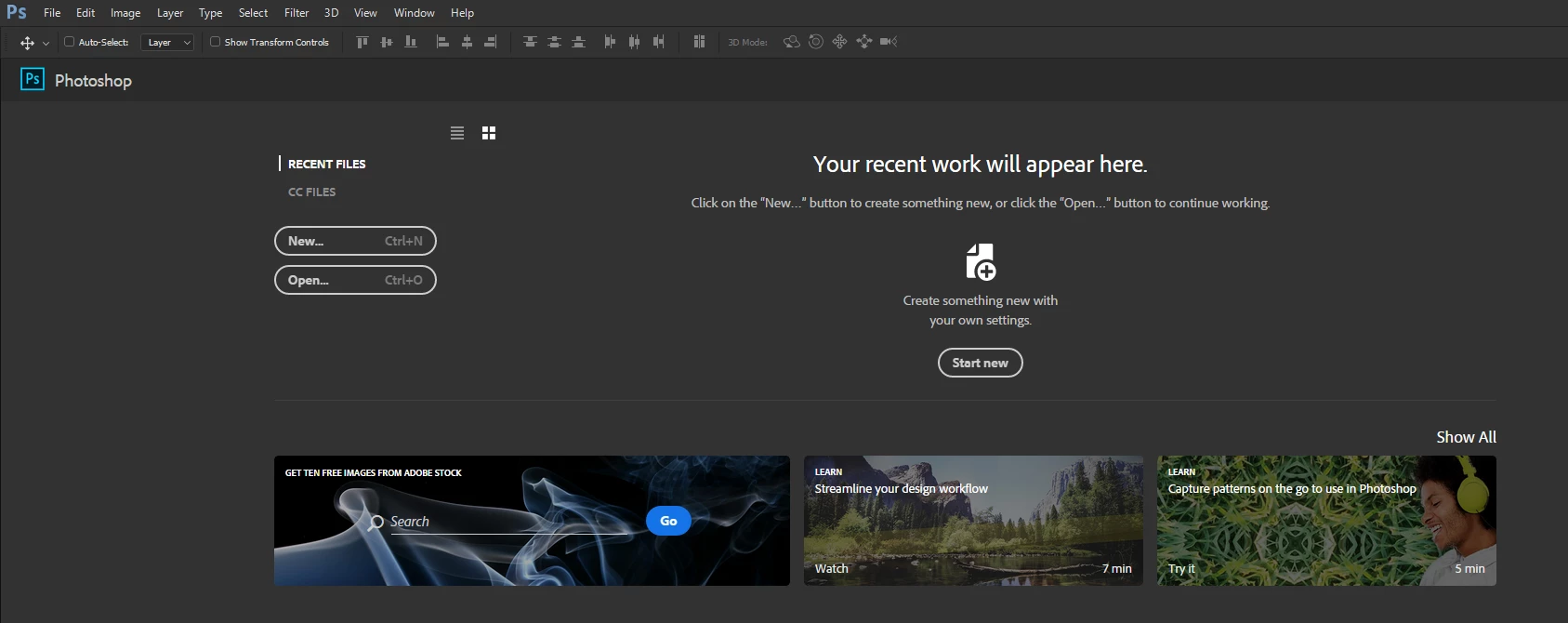Select RECENT FILES tab

pos(326,164)
